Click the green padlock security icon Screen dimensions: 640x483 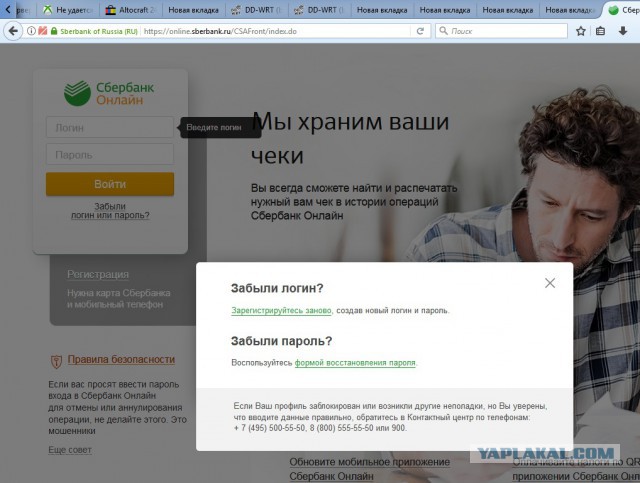pos(54,31)
